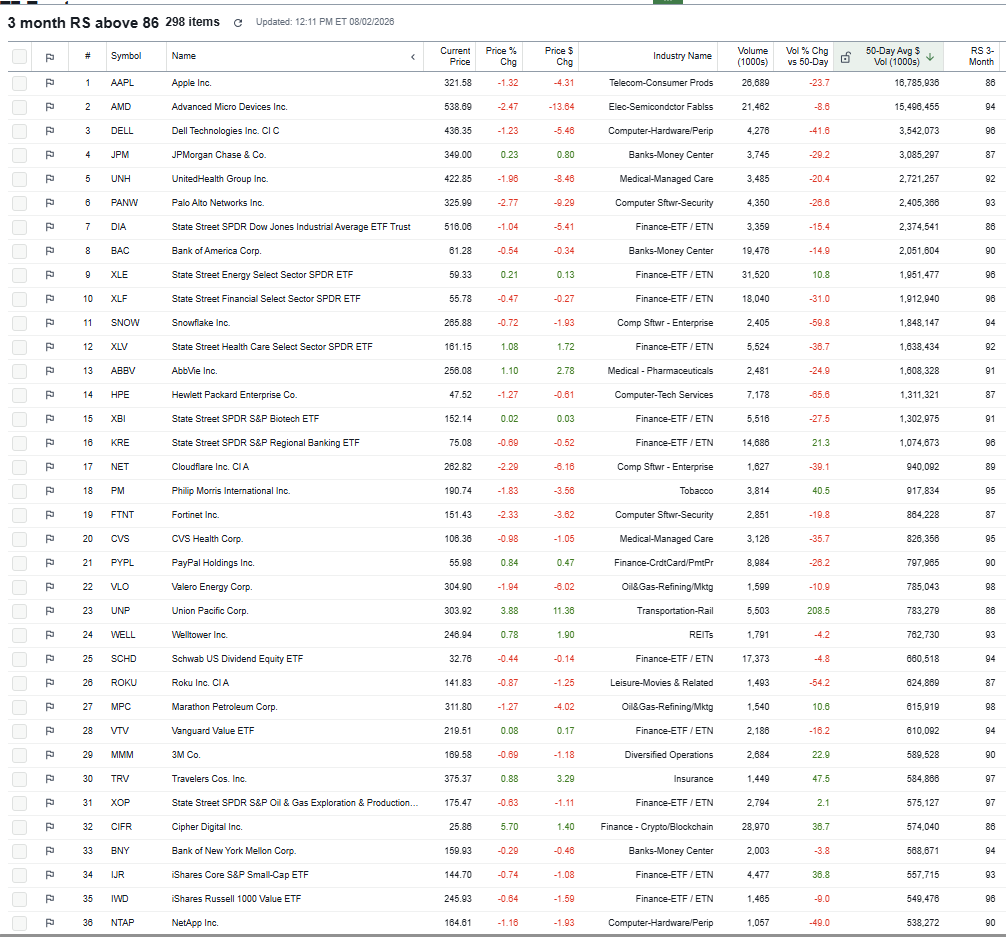
Task: Open the VLO symbol link
Action: [x=120, y=587]
